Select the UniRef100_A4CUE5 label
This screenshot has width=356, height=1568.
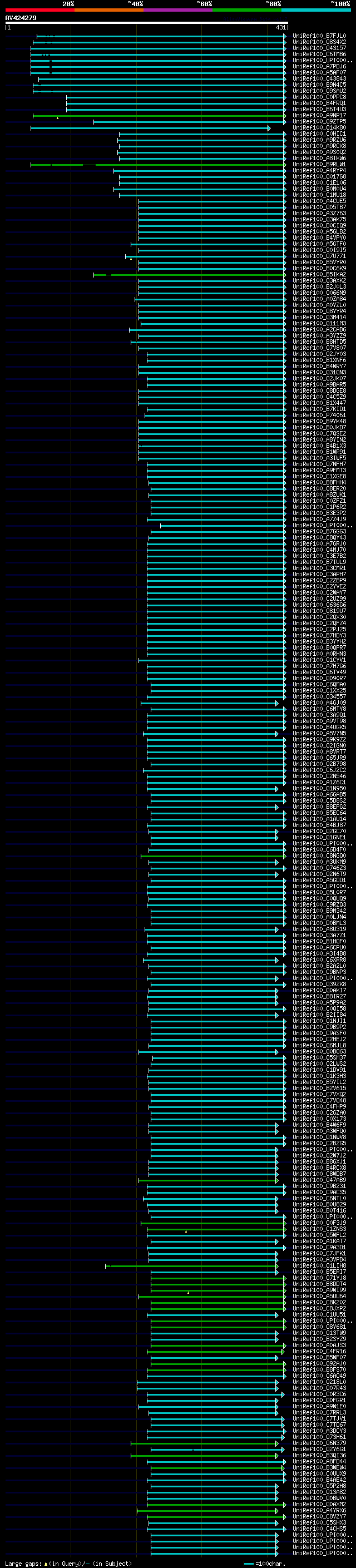[x=319, y=201]
